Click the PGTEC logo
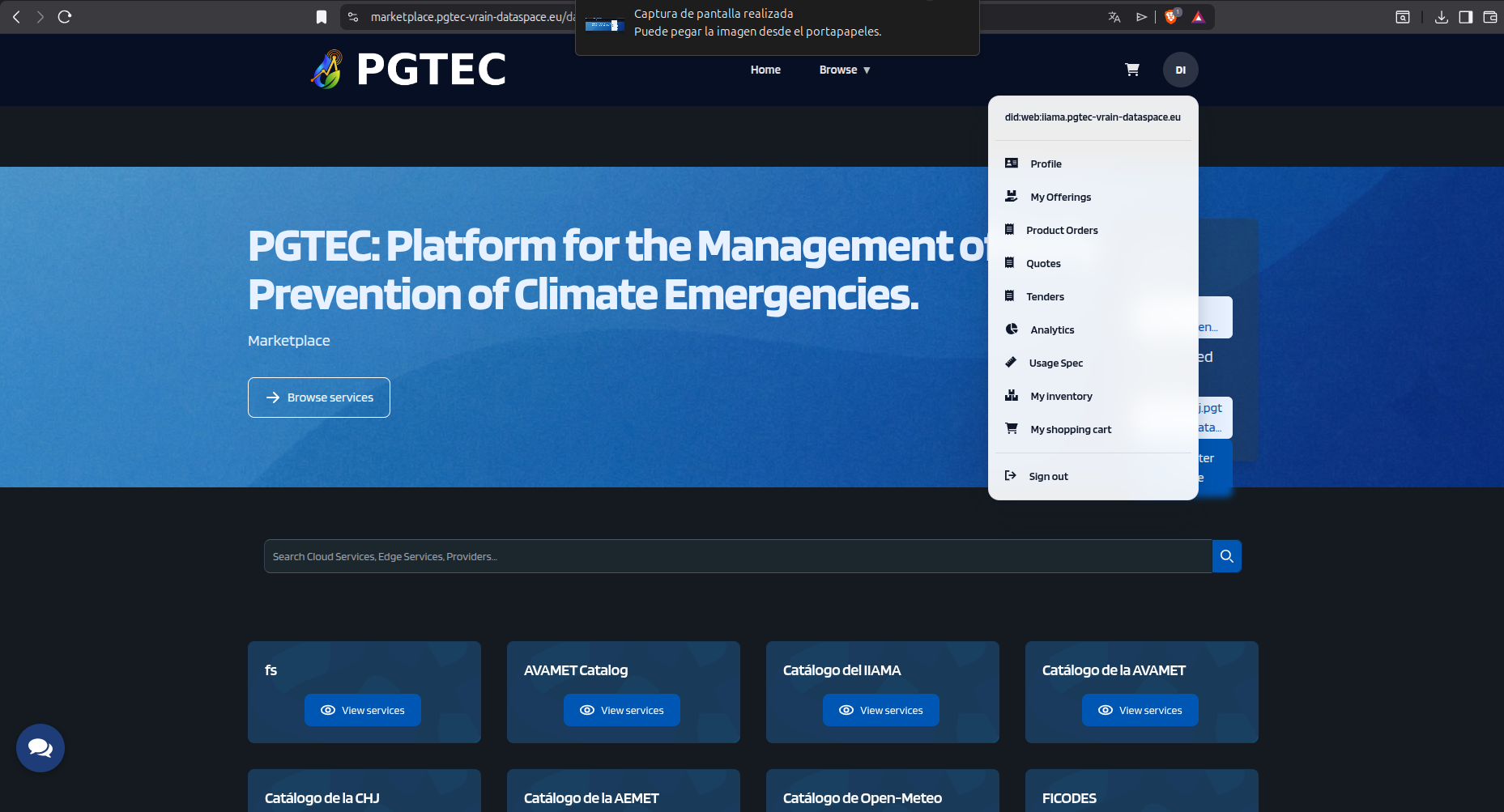 (408, 70)
